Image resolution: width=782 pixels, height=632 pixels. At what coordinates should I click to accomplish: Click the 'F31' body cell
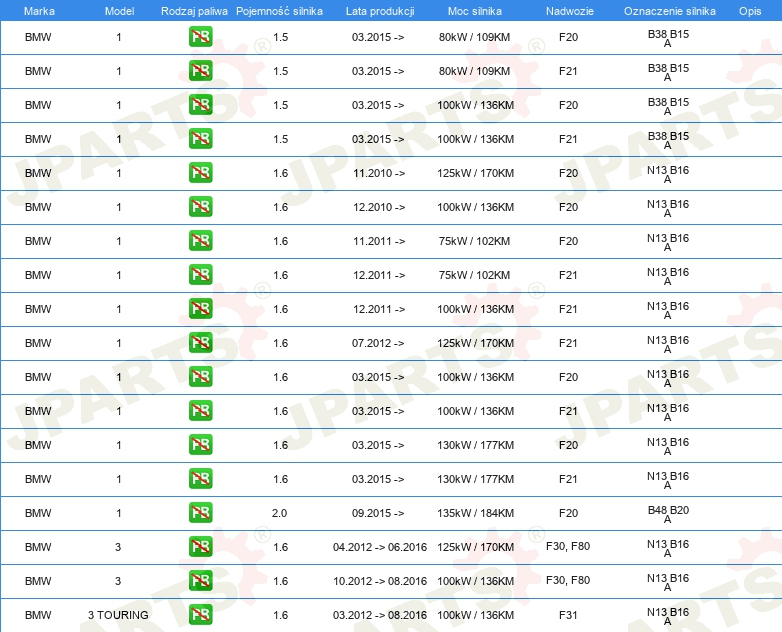(568, 615)
